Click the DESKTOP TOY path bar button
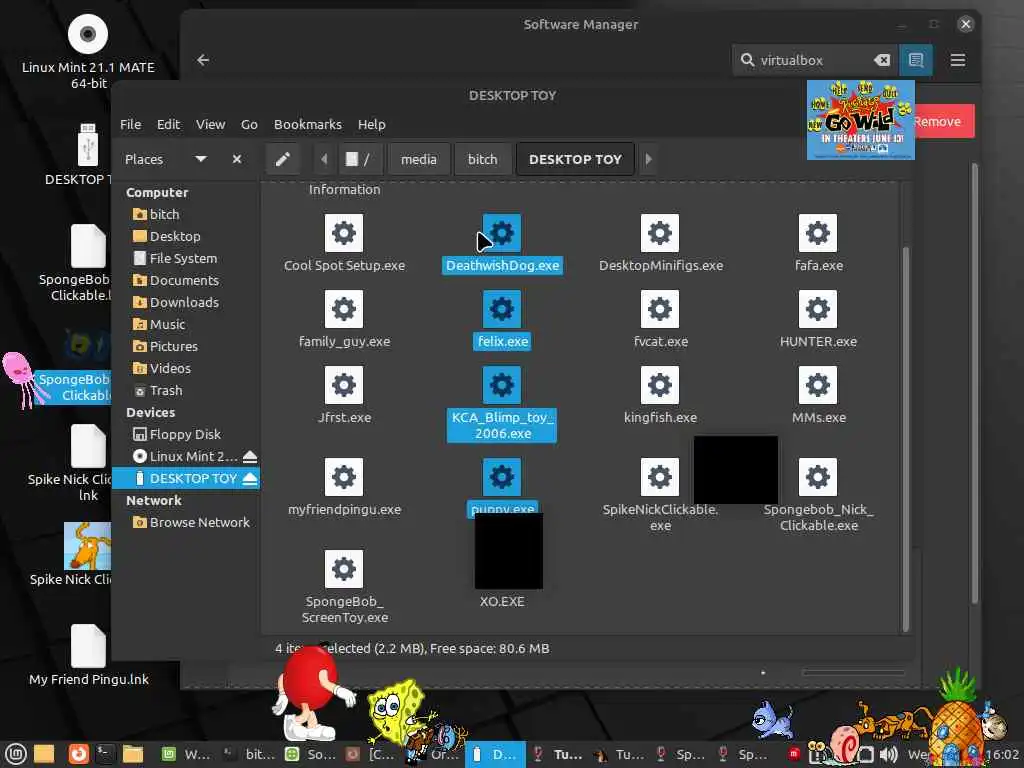The image size is (1024, 768). click(575, 159)
